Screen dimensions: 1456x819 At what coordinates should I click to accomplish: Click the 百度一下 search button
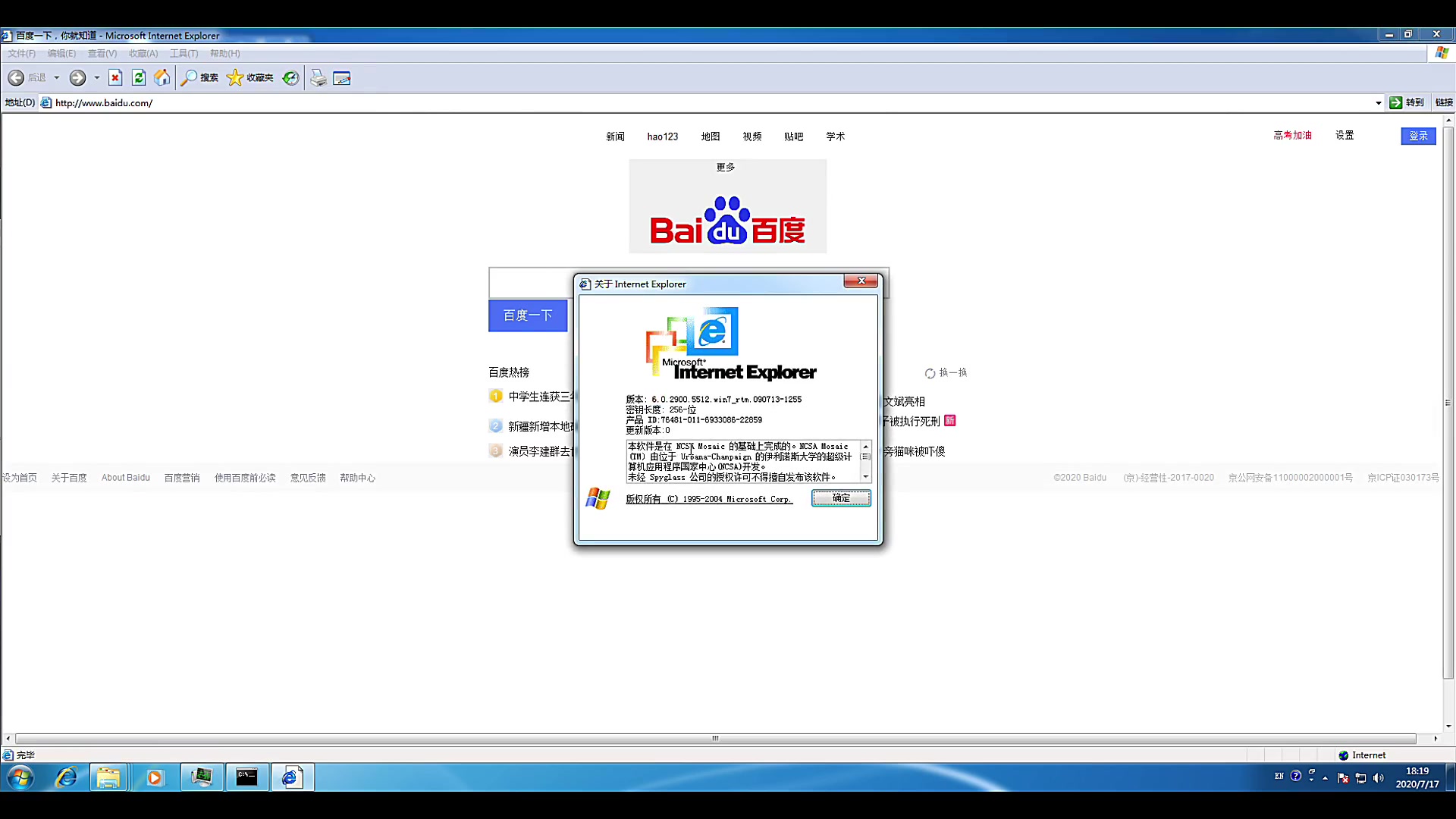click(528, 315)
